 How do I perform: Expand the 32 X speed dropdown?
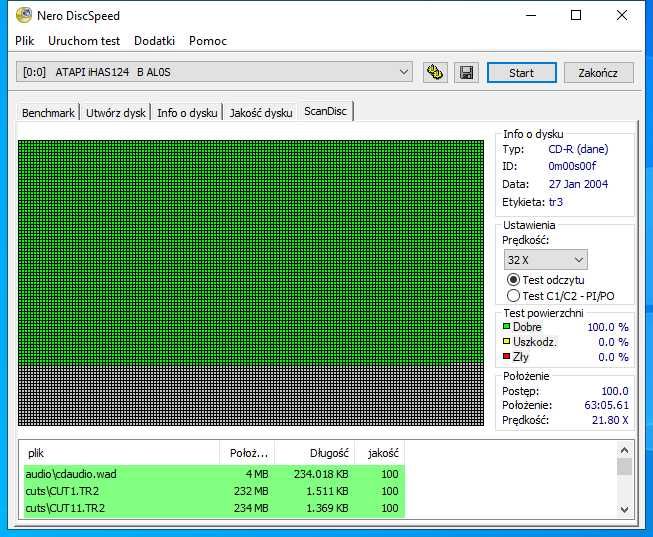(546, 260)
